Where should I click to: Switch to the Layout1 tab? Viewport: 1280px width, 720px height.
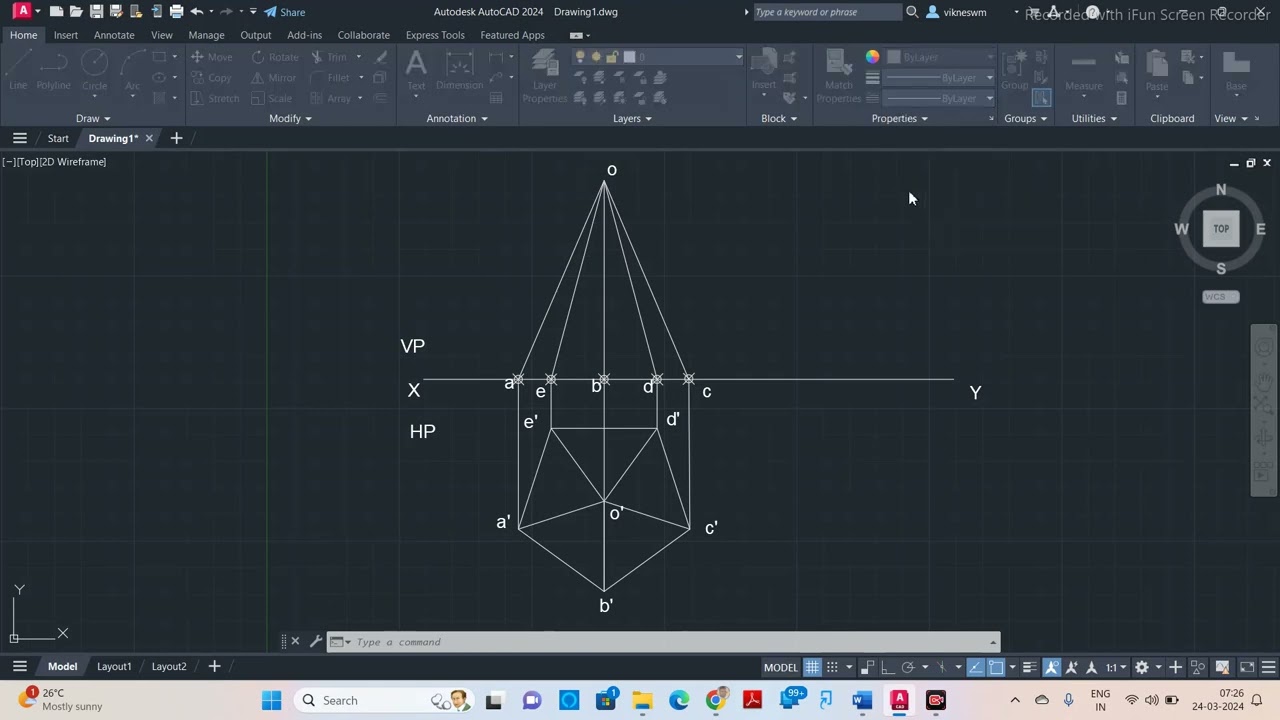[x=114, y=666]
